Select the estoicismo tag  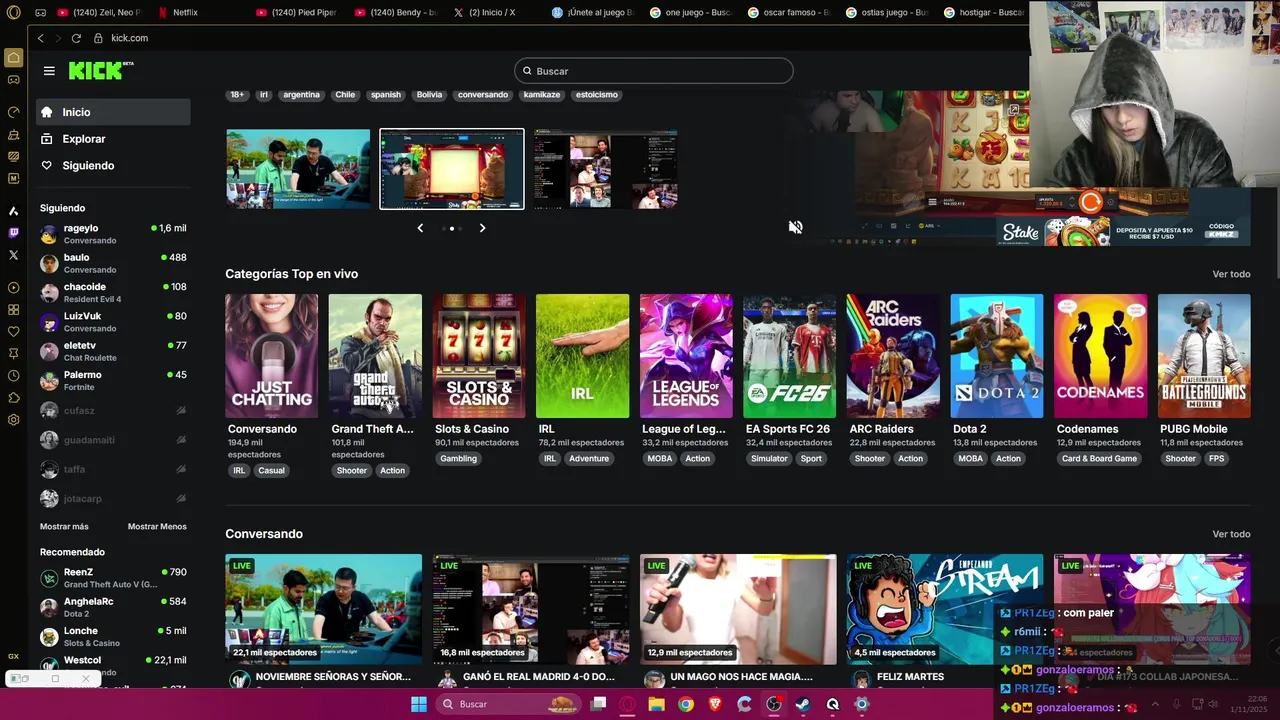[597, 95]
